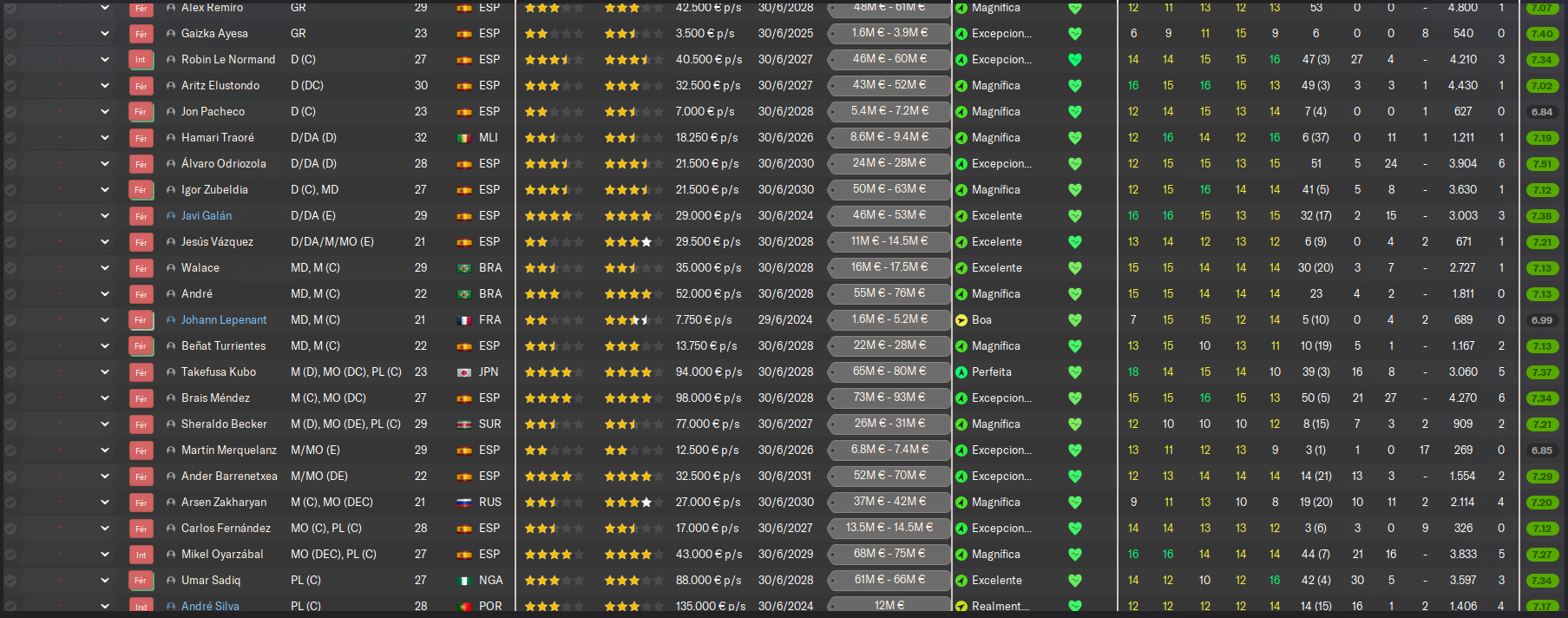Screen dimensions: 1568x618
Task: Click the 73M € - 93M € value button
Action: coord(889,398)
